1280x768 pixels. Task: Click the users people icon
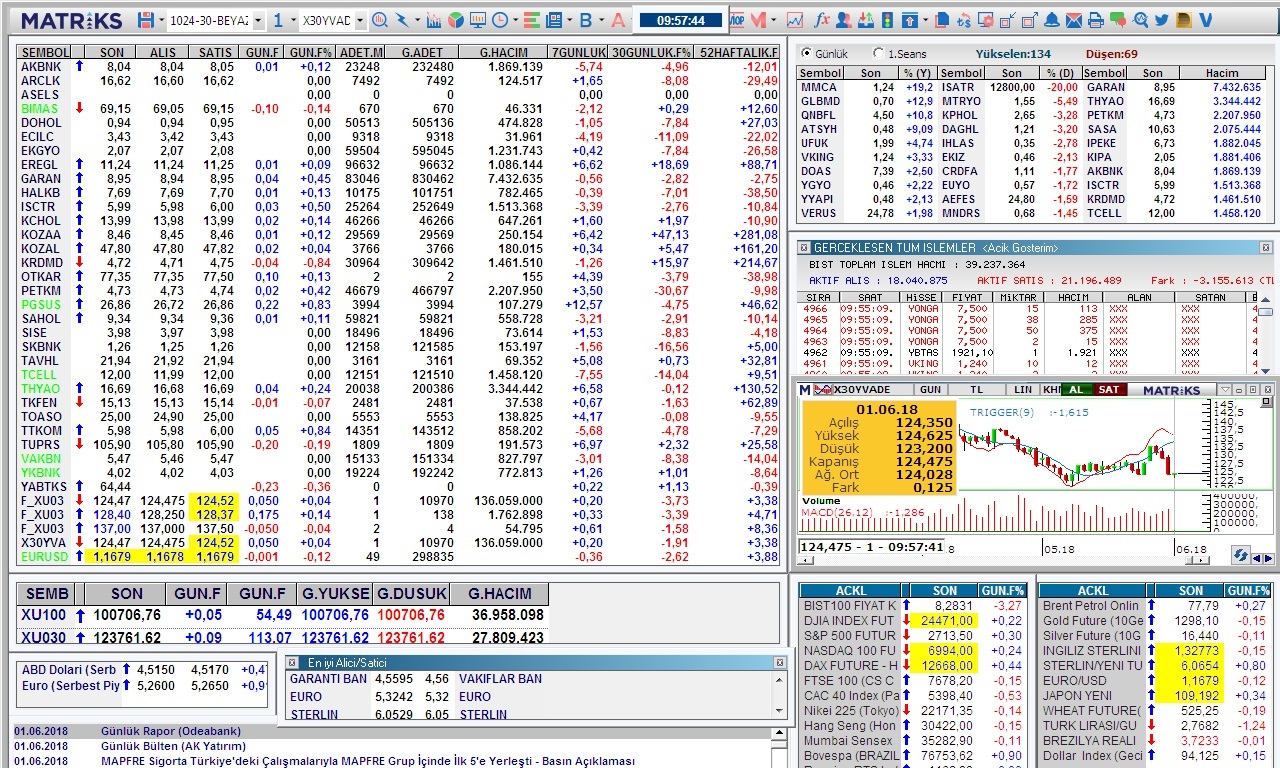[843, 20]
